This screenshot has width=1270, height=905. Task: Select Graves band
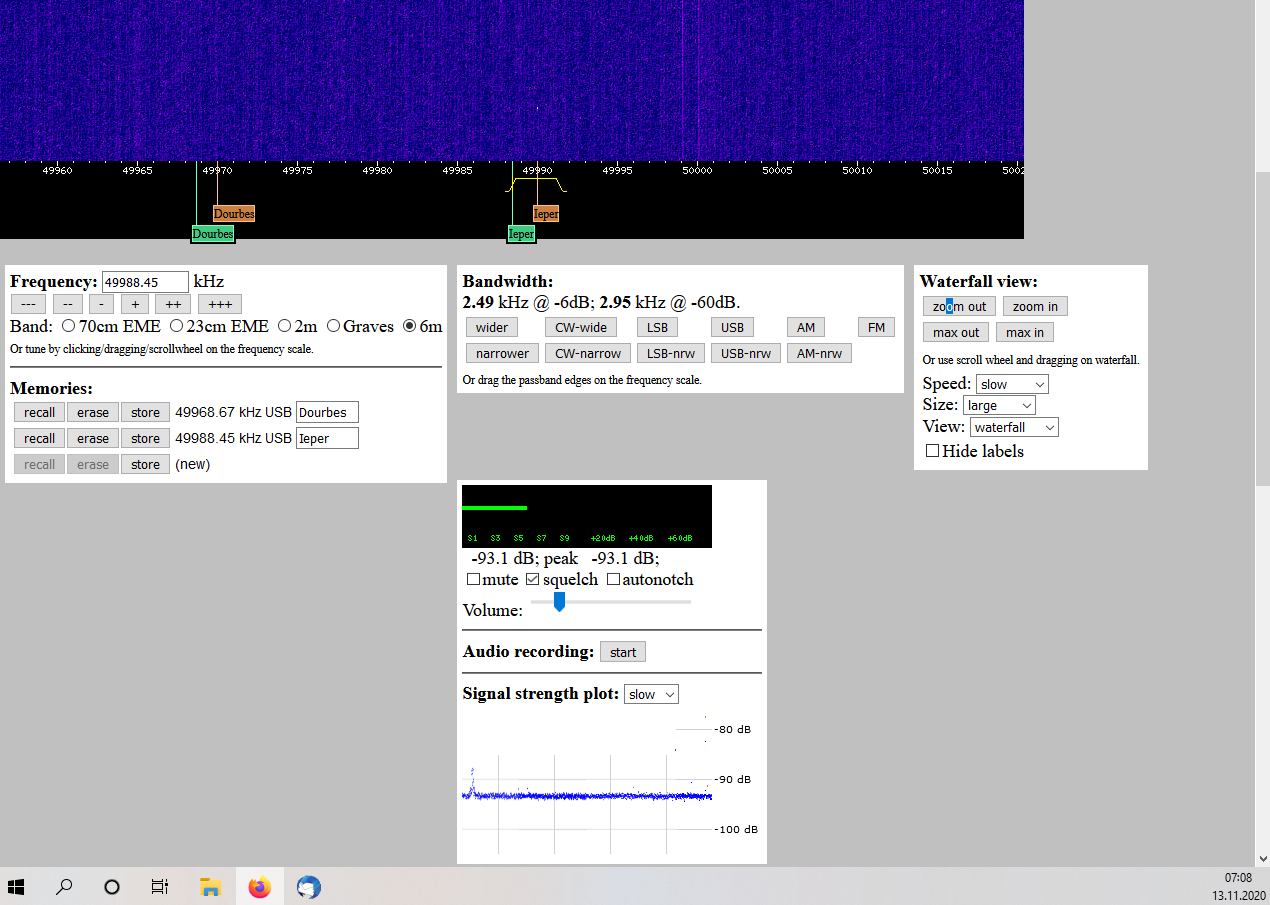pos(334,326)
